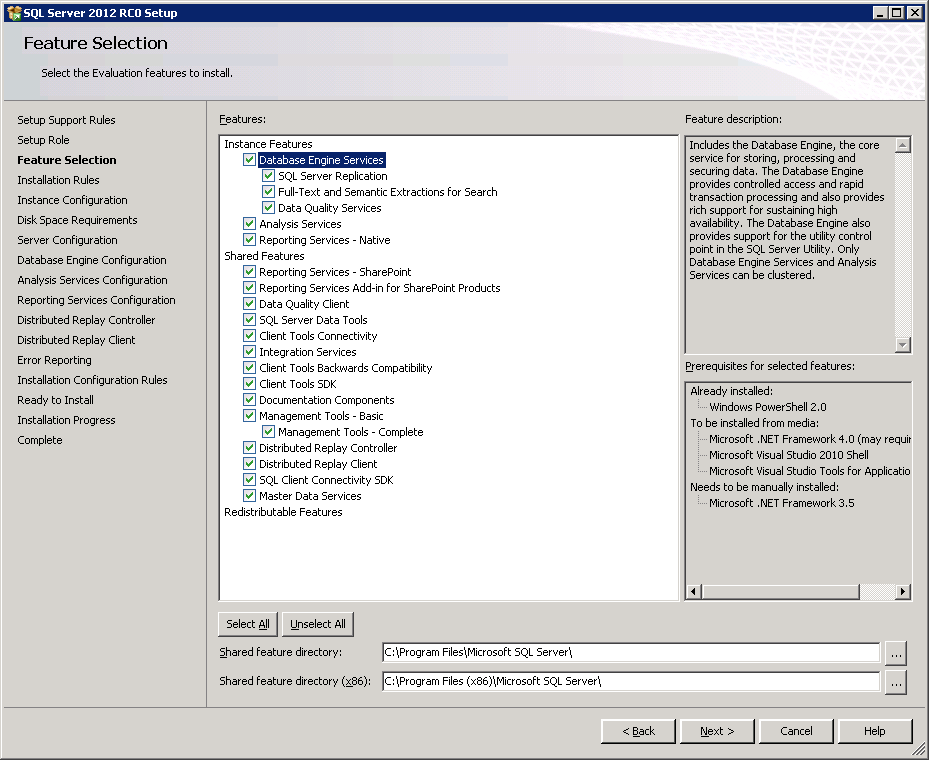Uncheck the Database Engine Services checkbox
This screenshot has width=929, height=760.
(x=249, y=160)
